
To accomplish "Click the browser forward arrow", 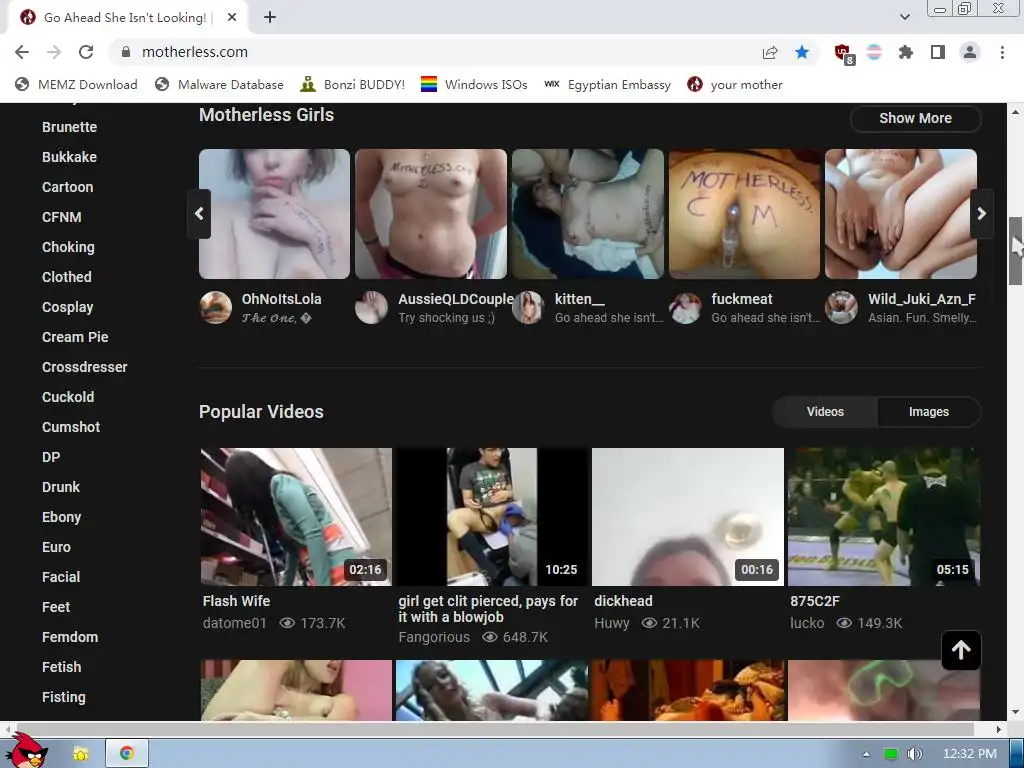I will (54, 52).
